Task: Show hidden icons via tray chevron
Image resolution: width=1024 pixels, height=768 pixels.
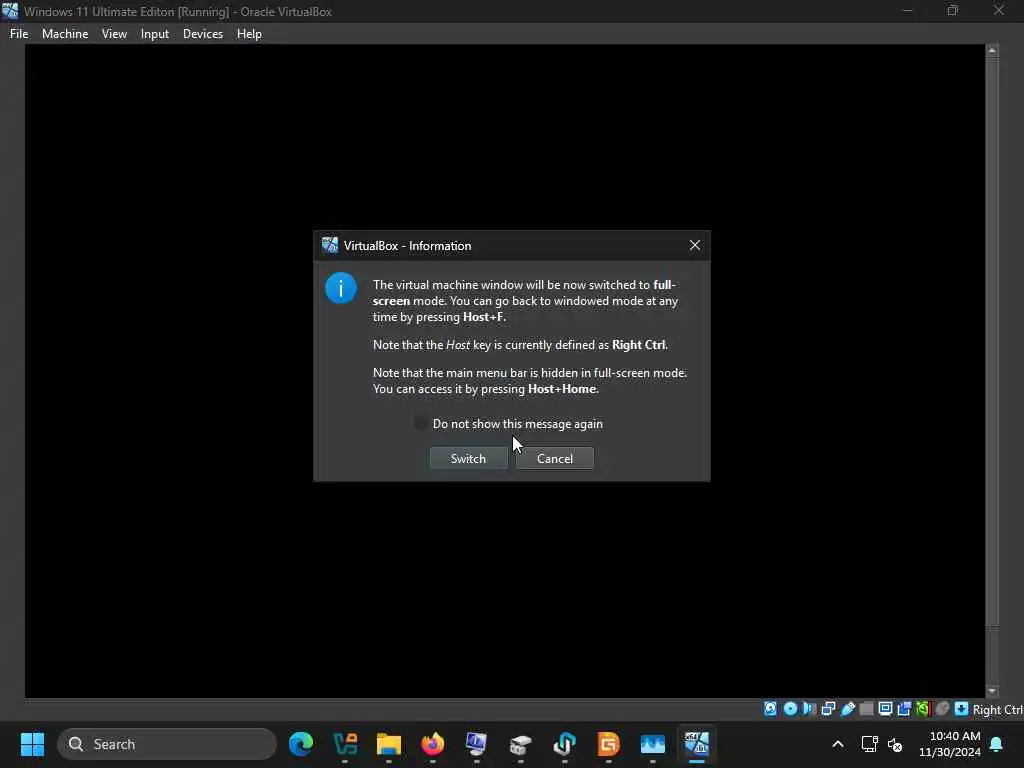Action: (838, 744)
